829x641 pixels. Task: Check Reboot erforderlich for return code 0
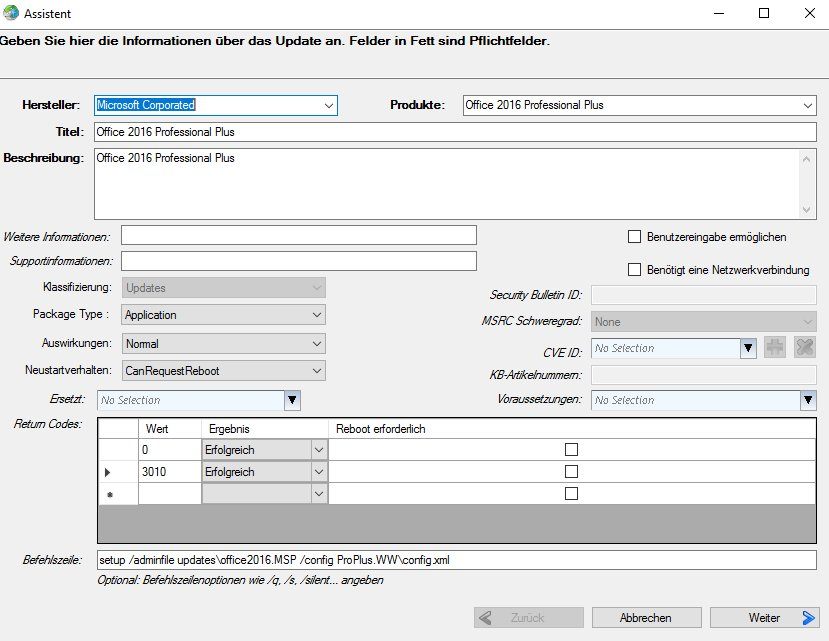coord(571,450)
